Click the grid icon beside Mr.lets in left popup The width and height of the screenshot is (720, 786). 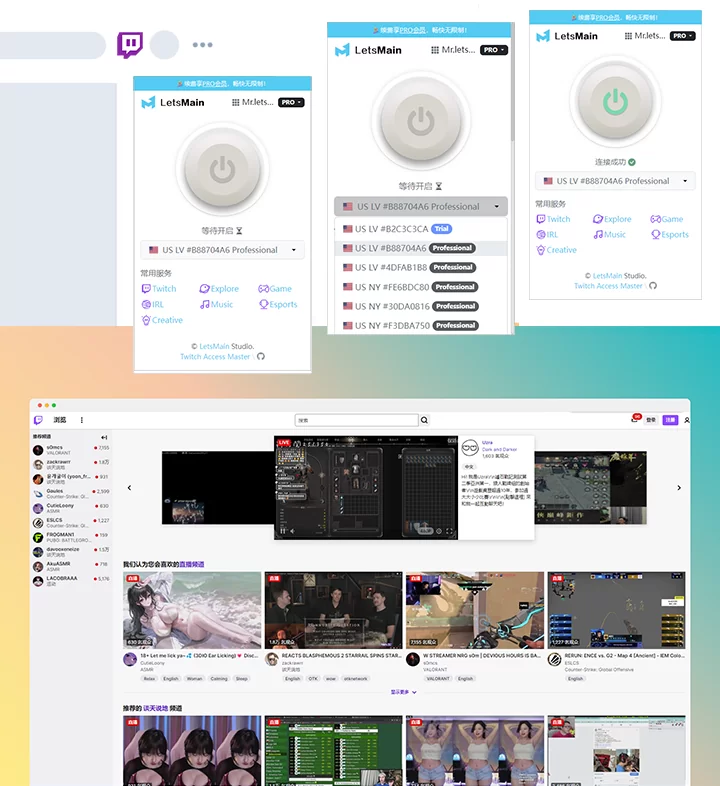click(x=236, y=102)
